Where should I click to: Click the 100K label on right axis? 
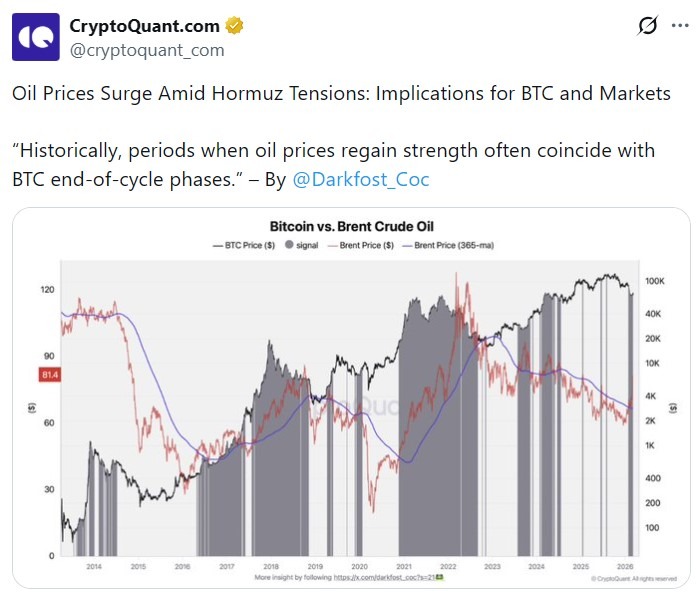656,283
